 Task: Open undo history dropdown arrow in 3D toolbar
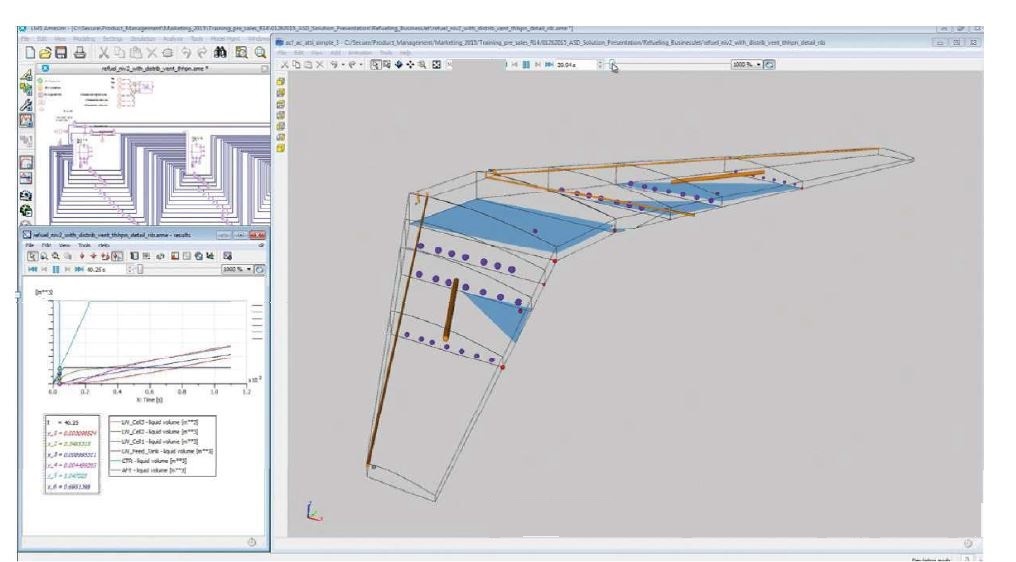343,65
